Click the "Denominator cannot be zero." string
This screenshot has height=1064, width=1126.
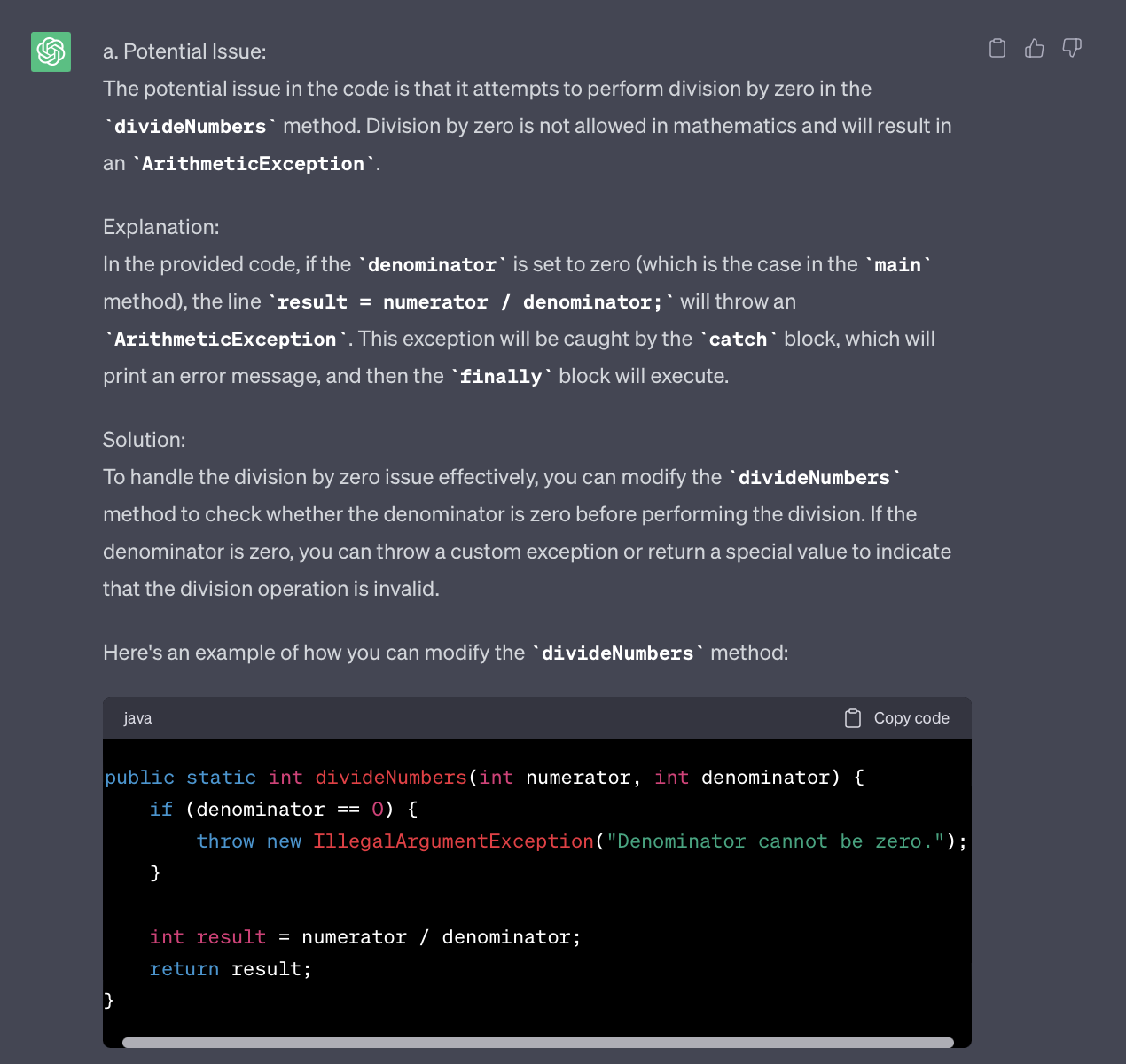775,841
